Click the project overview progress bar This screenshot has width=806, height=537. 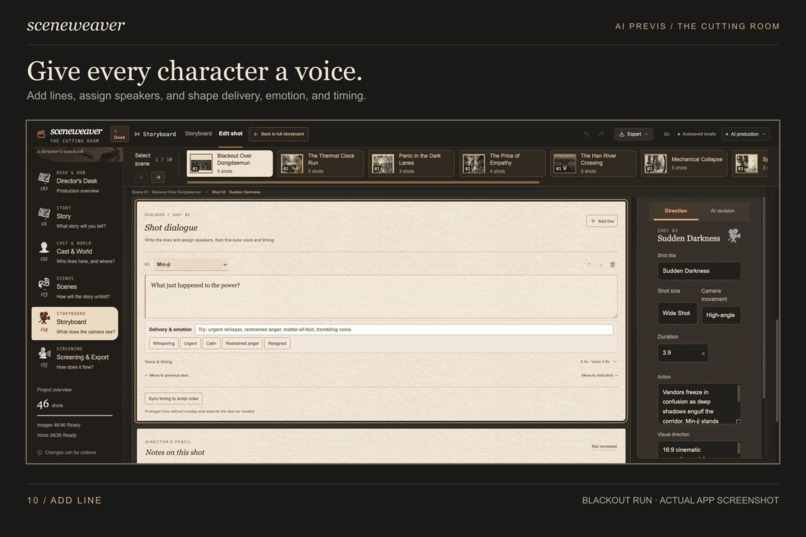coord(75,415)
